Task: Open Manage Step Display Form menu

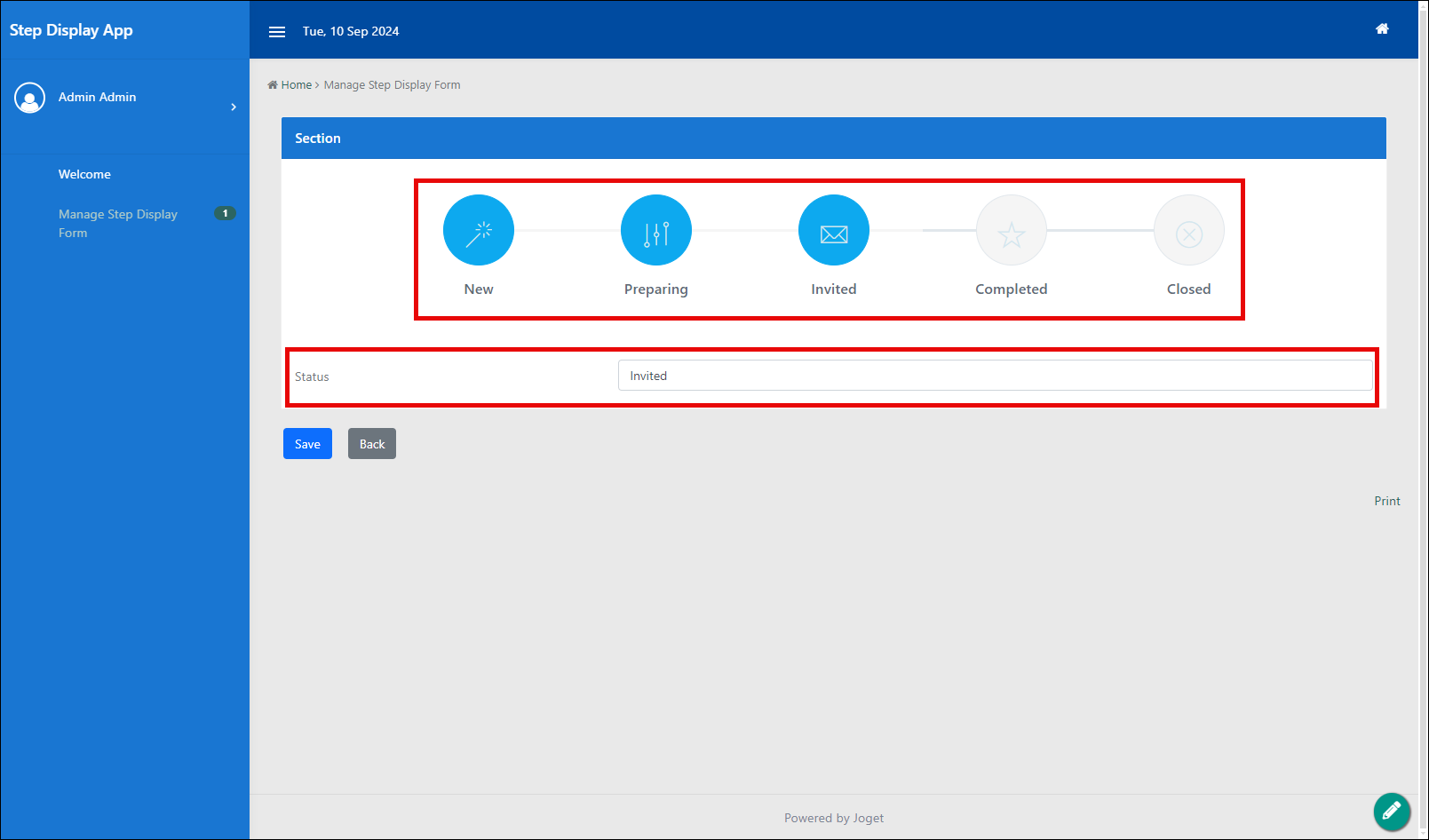Action: click(x=118, y=224)
